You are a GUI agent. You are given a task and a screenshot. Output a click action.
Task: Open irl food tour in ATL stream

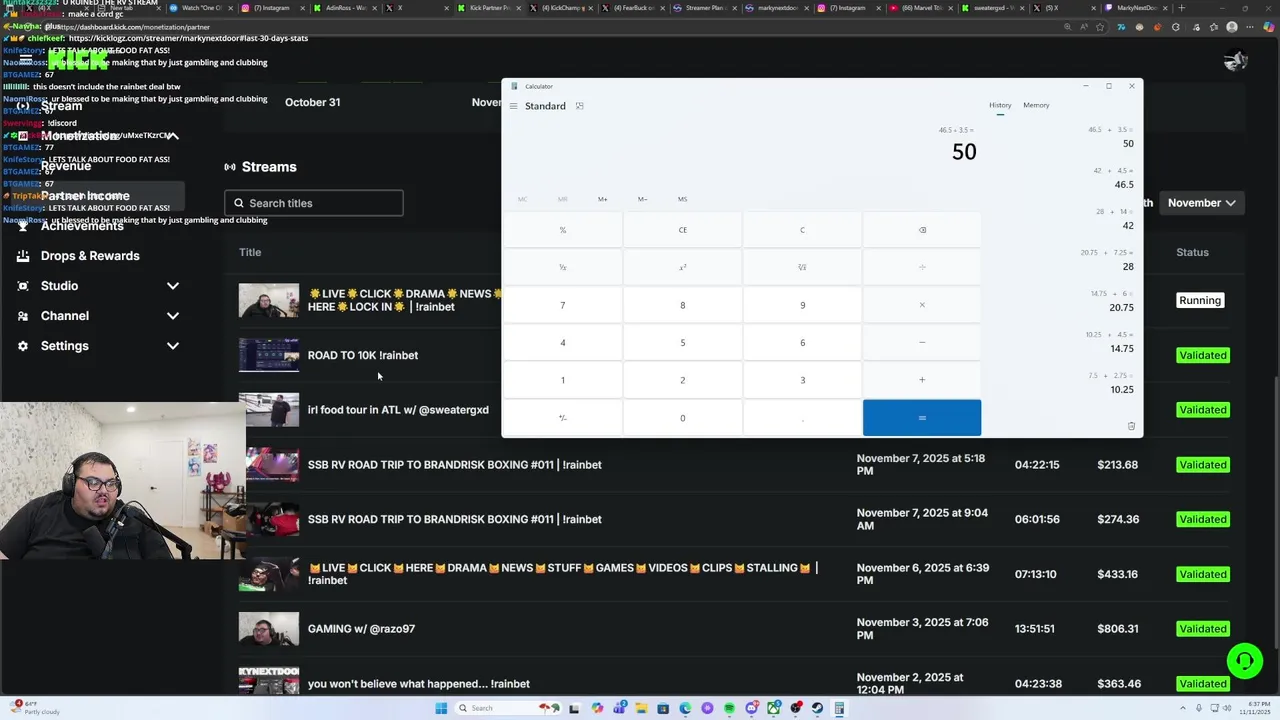(x=398, y=410)
